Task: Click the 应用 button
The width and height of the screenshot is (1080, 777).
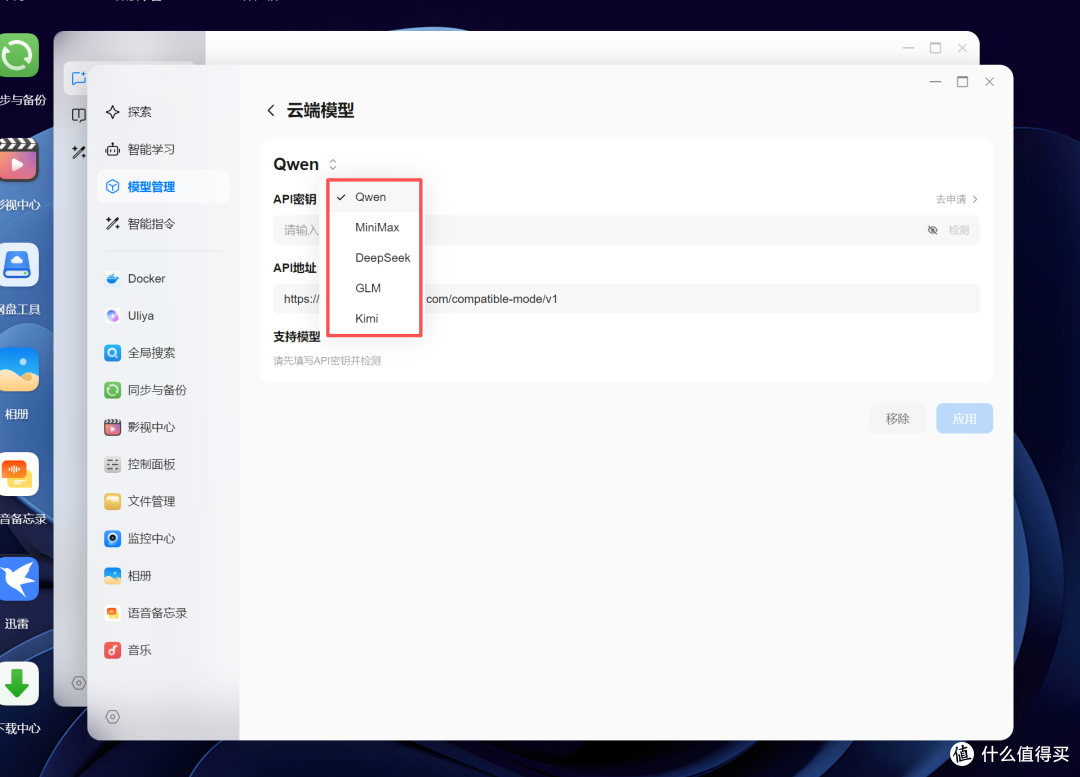Action: [x=964, y=419]
